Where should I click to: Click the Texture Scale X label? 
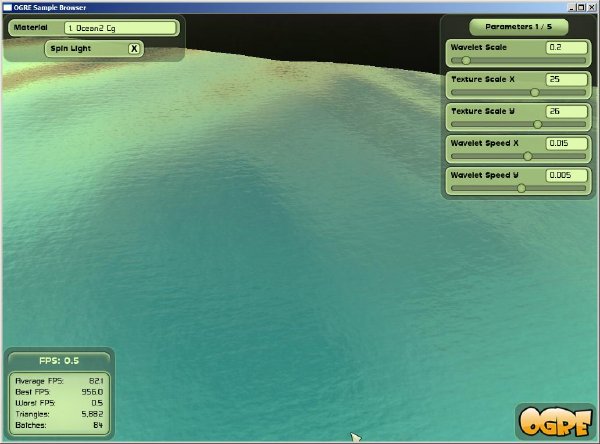click(x=483, y=79)
